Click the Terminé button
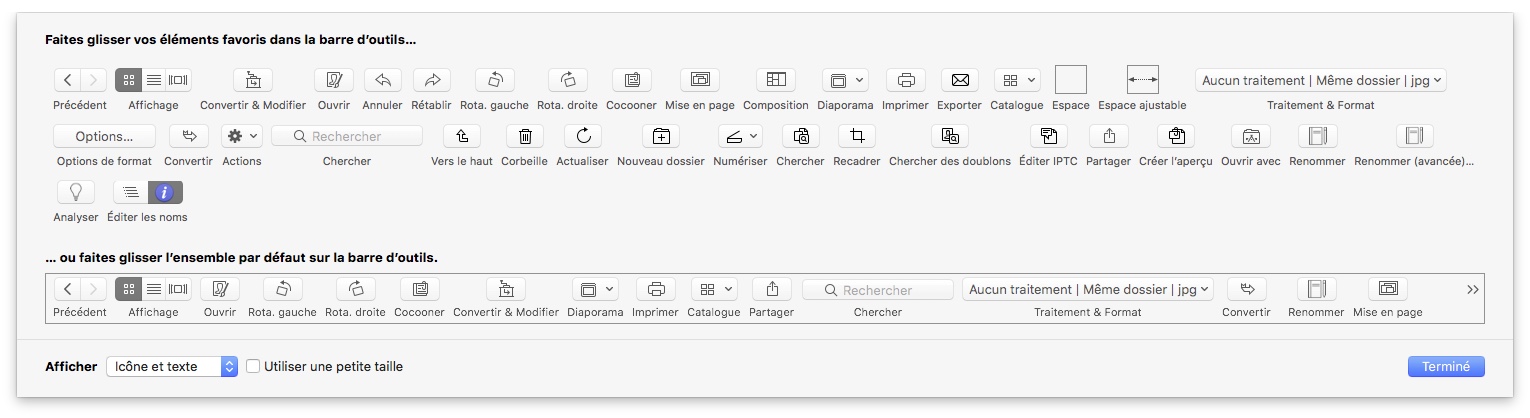Image resolution: width=1530 pixels, height=418 pixels. coord(1446,367)
